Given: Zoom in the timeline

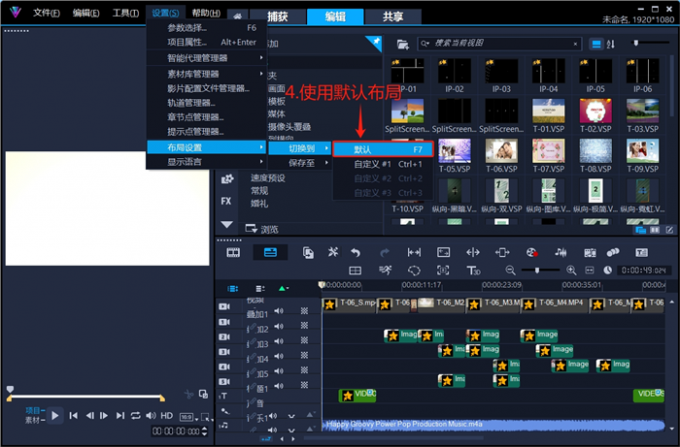Looking at the screenshot, I should [x=572, y=271].
